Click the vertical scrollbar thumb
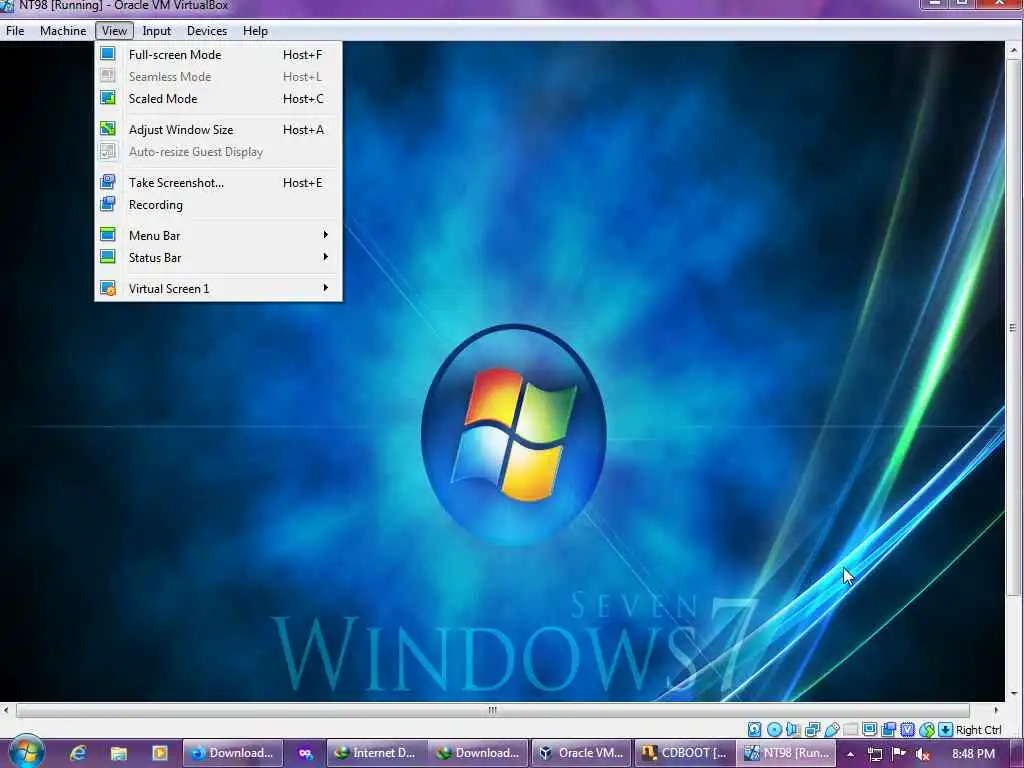This screenshot has height=768, width=1024. [x=1014, y=327]
